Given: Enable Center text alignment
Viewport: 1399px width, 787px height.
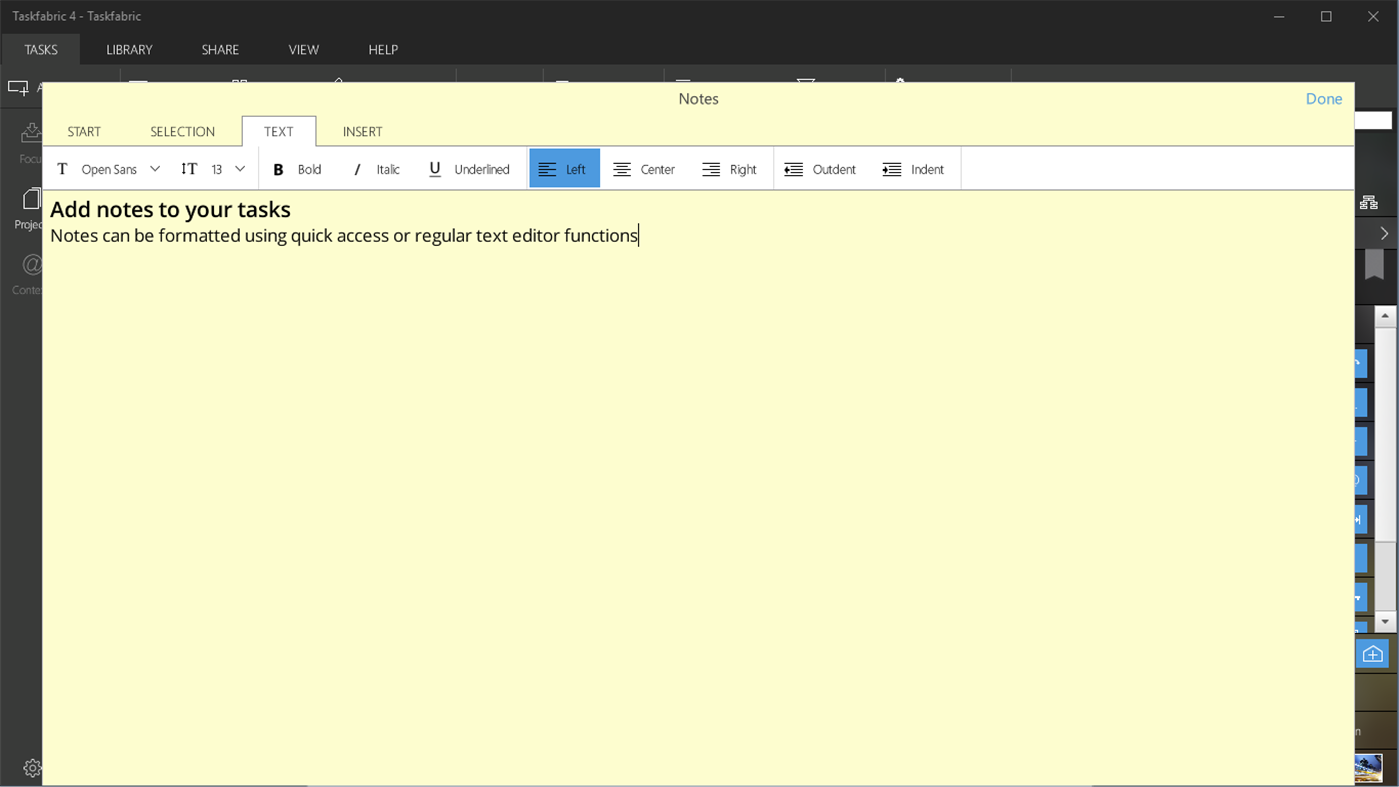Looking at the screenshot, I should [643, 168].
